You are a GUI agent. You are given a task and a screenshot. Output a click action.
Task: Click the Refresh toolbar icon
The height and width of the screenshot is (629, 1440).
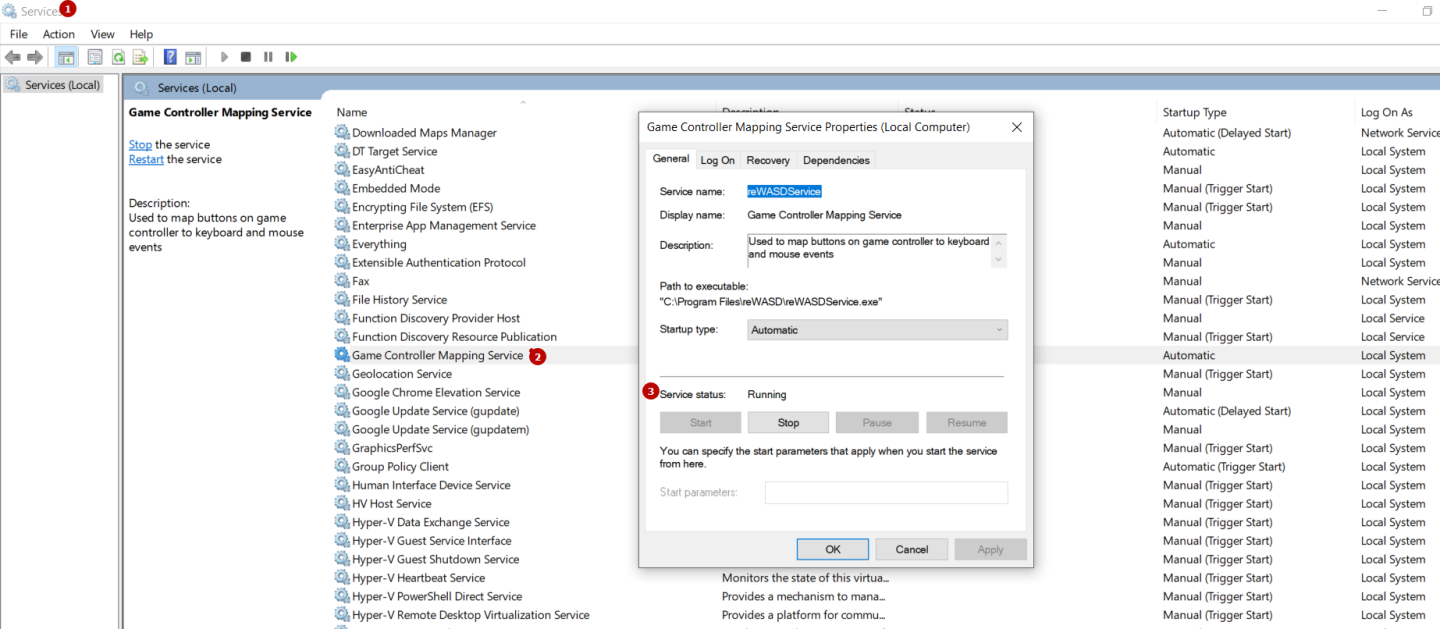[x=118, y=57]
